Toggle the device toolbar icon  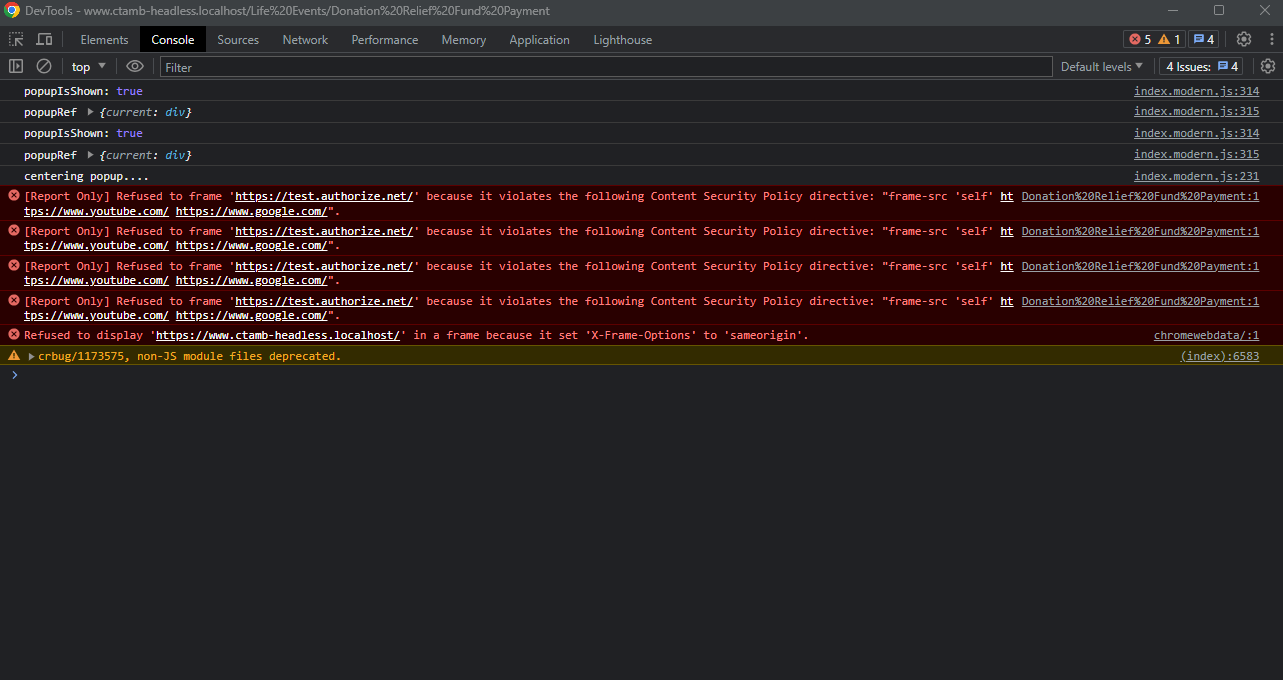pyautogui.click(x=44, y=39)
